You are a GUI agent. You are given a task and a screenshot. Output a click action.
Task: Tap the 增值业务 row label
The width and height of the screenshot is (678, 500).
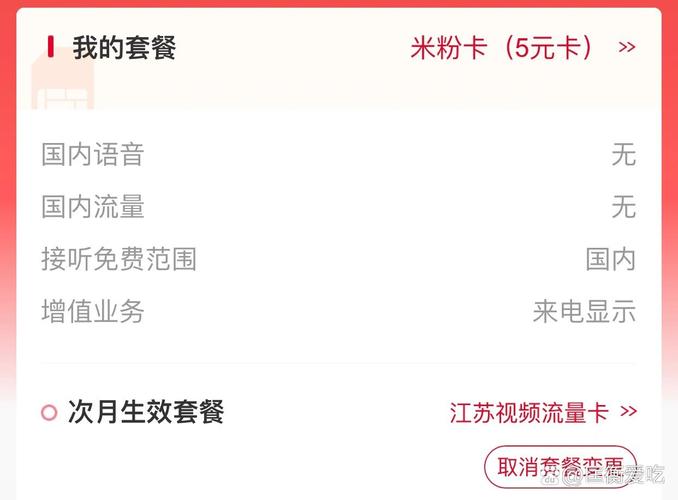coord(93,311)
